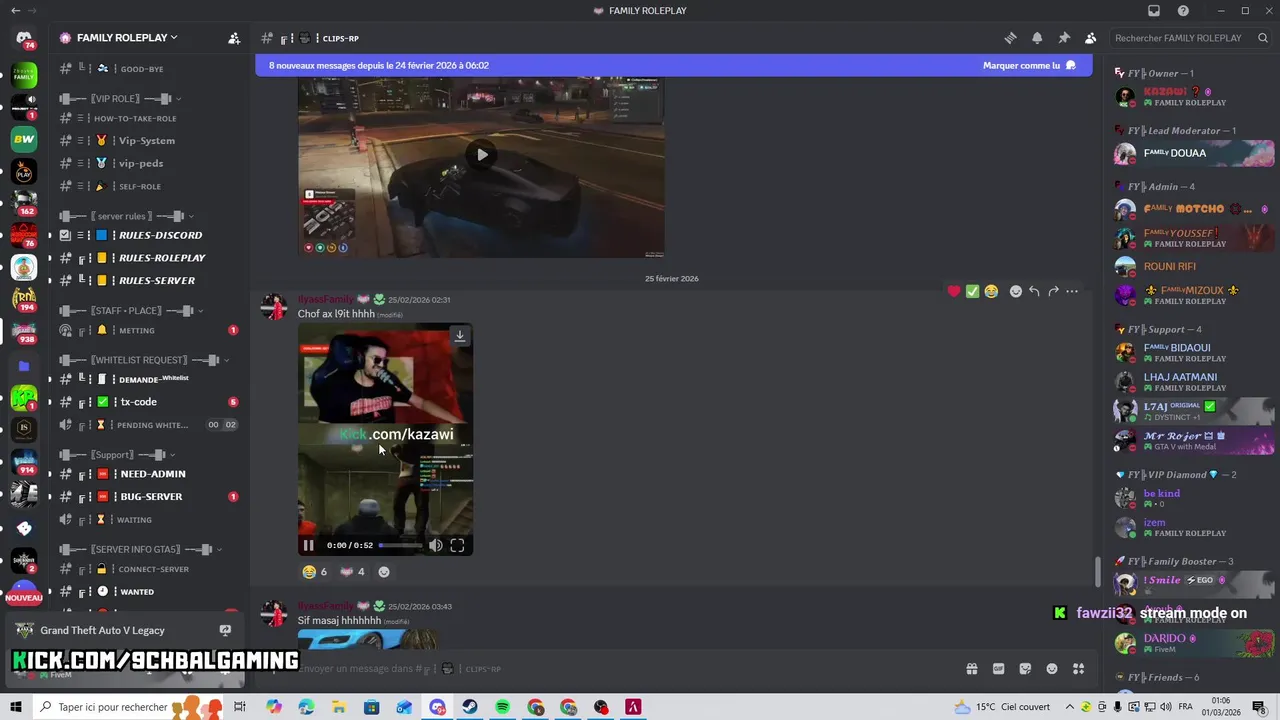1280x720 pixels.
Task: Open the NEED-ADMIN channel
Action: pos(148,474)
